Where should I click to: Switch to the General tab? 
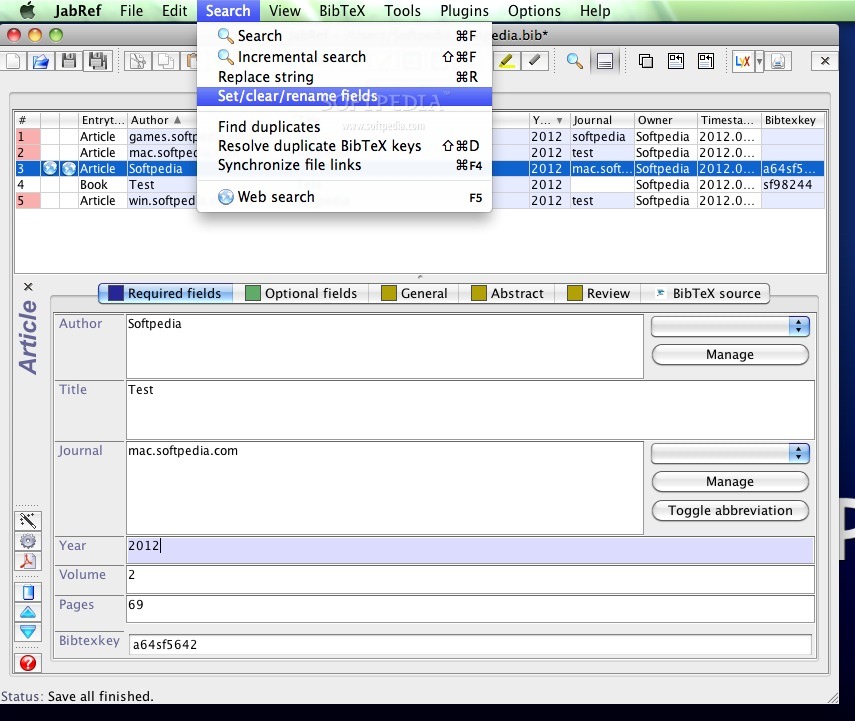414,293
